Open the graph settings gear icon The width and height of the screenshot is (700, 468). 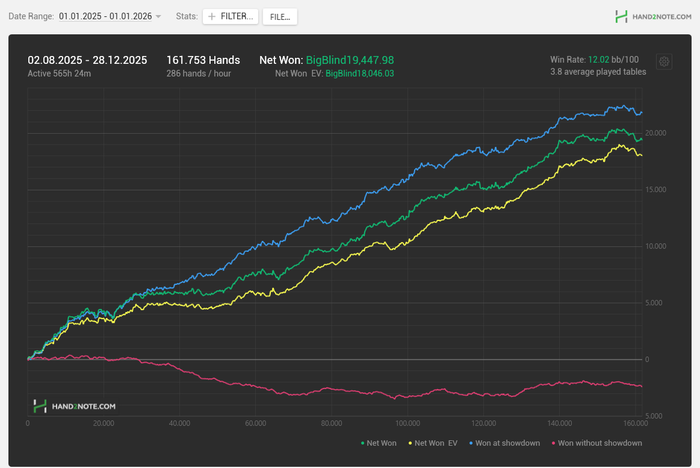664,62
